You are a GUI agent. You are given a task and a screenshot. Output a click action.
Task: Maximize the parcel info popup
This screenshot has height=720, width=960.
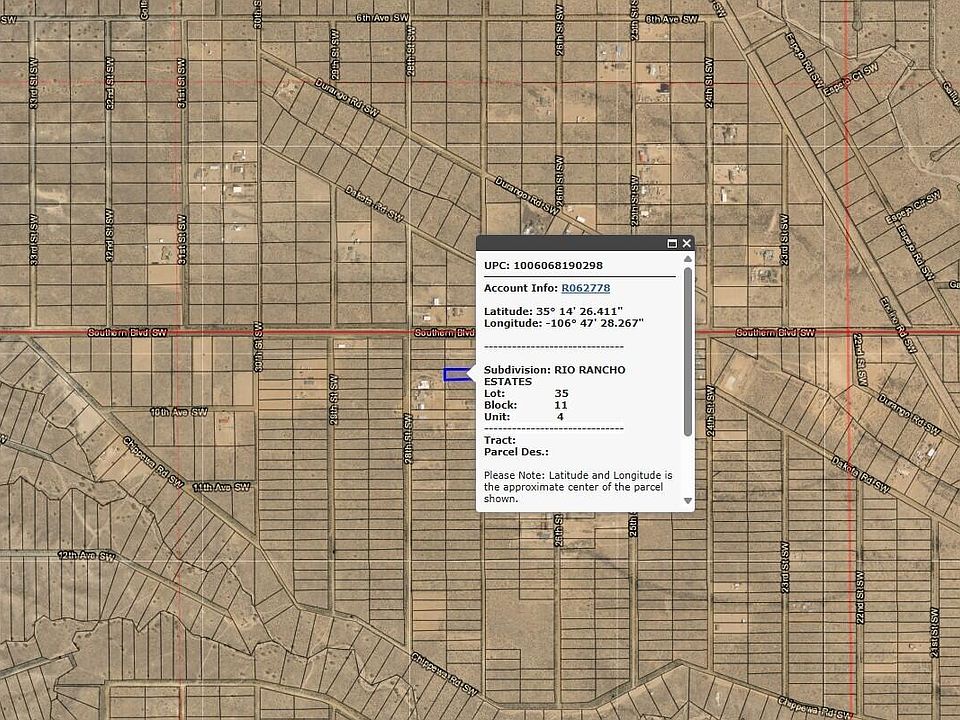coord(672,243)
